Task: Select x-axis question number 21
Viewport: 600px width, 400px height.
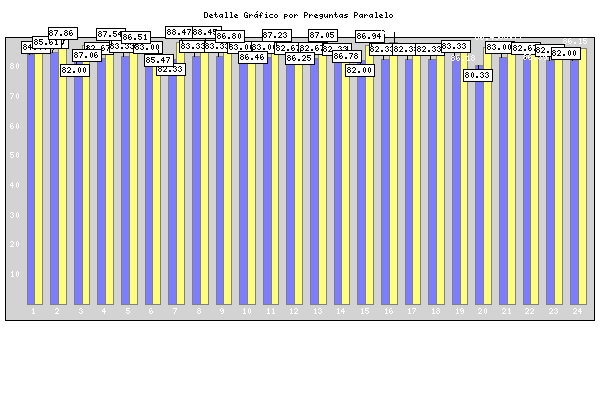Action: (506, 311)
